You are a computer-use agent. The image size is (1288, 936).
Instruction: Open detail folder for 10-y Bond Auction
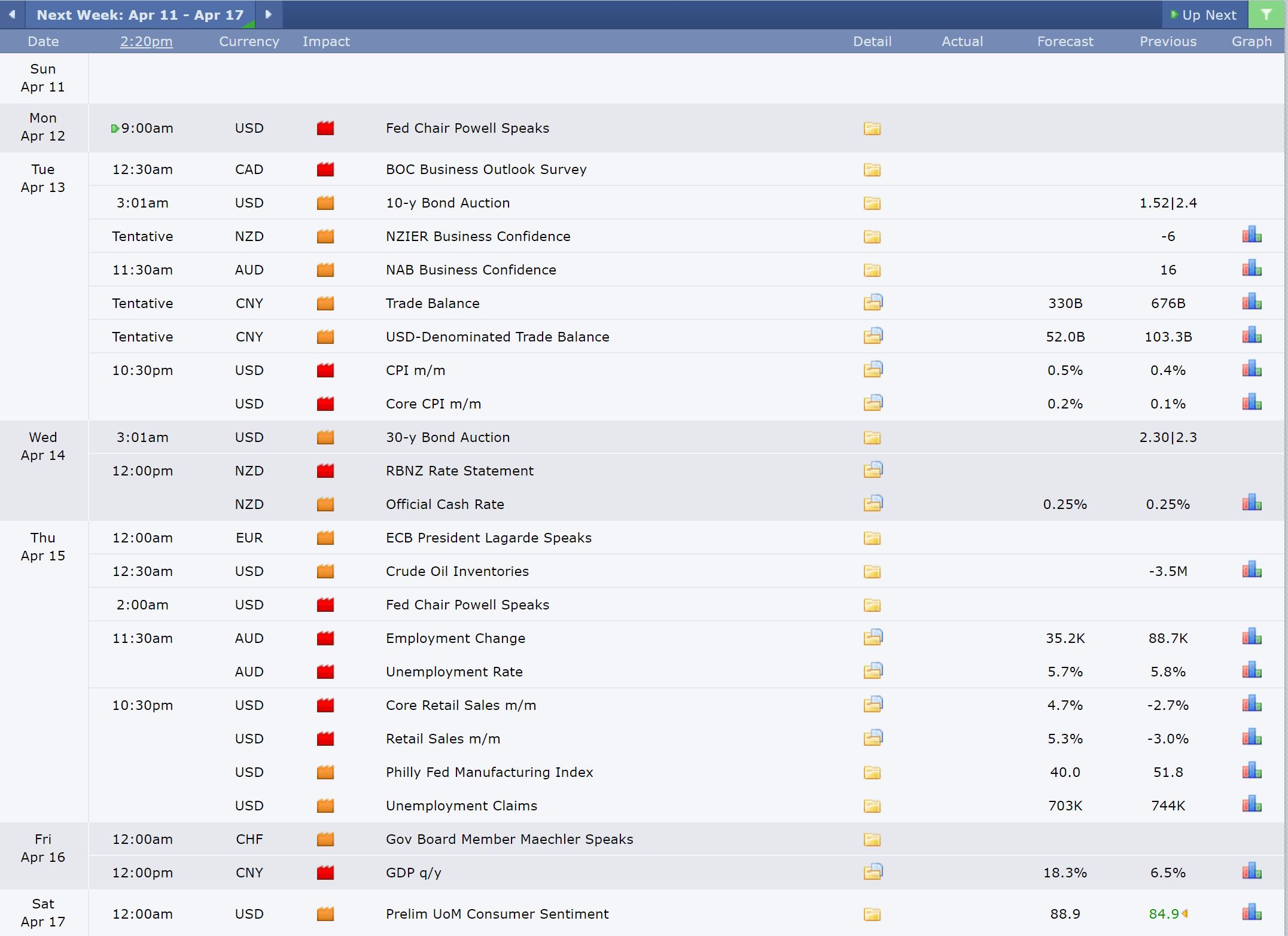point(872,203)
